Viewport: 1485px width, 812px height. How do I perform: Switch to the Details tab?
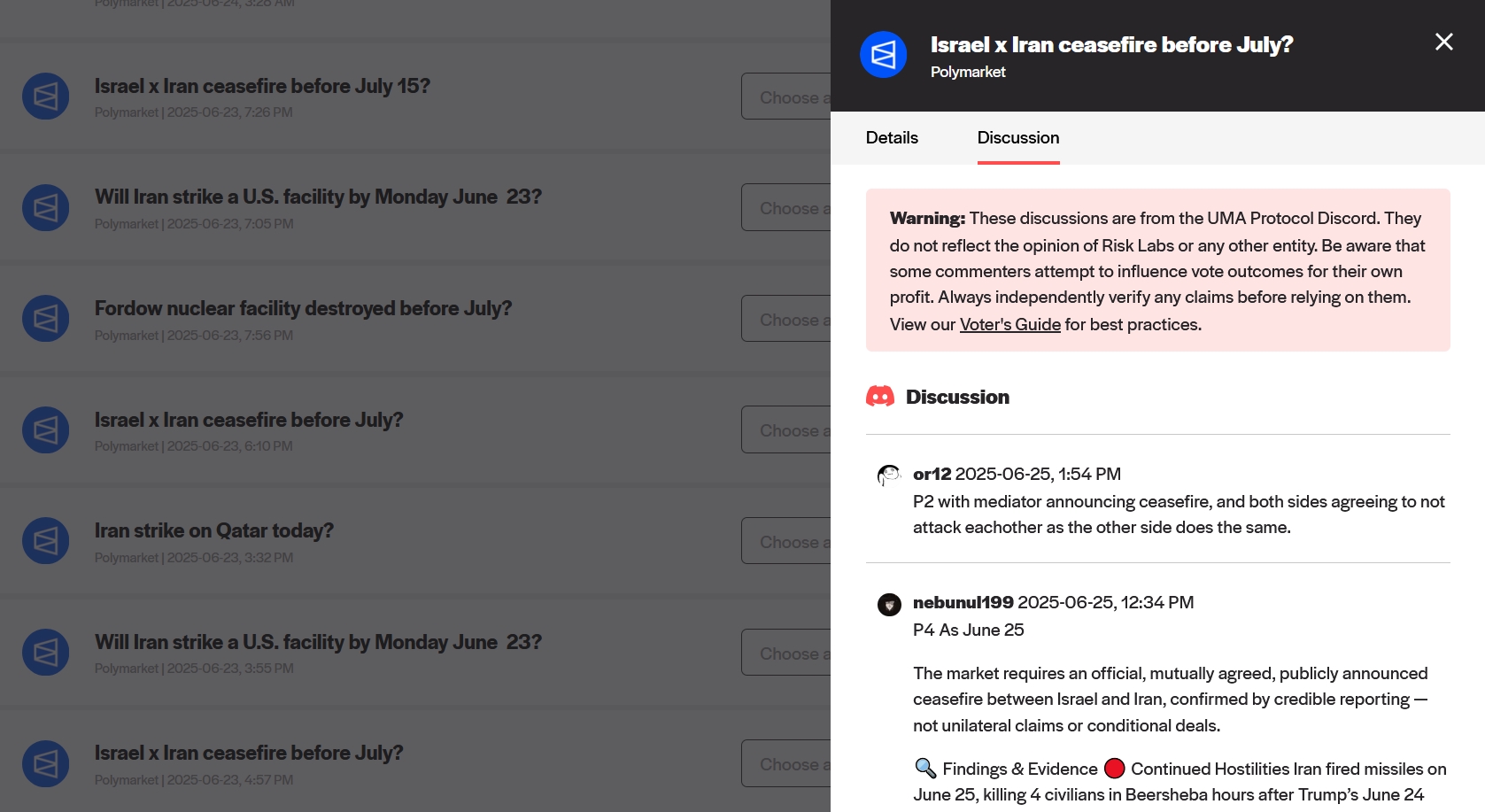click(x=892, y=138)
